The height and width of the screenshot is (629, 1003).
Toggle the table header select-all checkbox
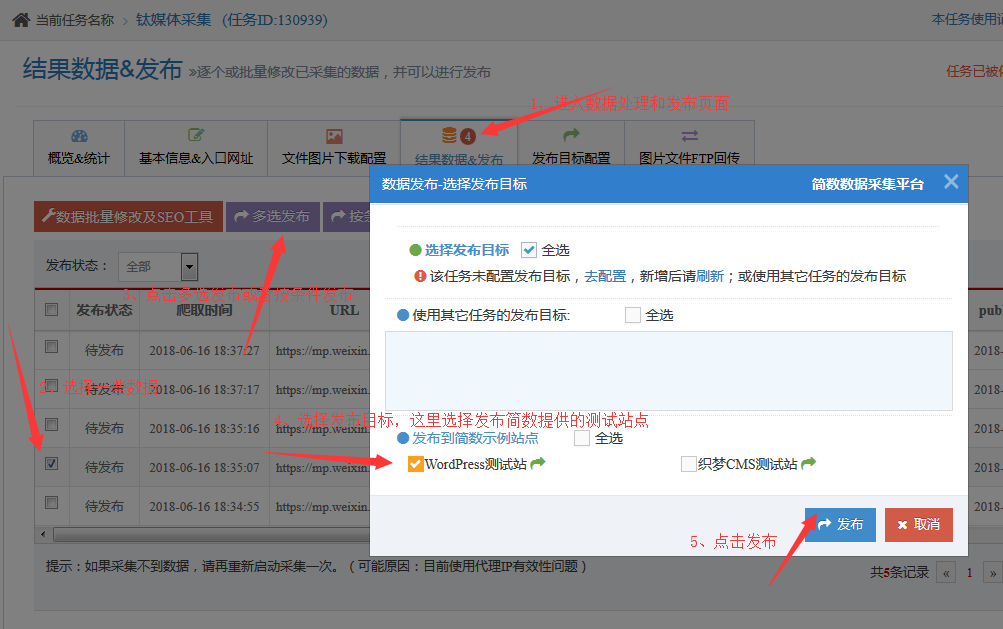[x=52, y=310]
